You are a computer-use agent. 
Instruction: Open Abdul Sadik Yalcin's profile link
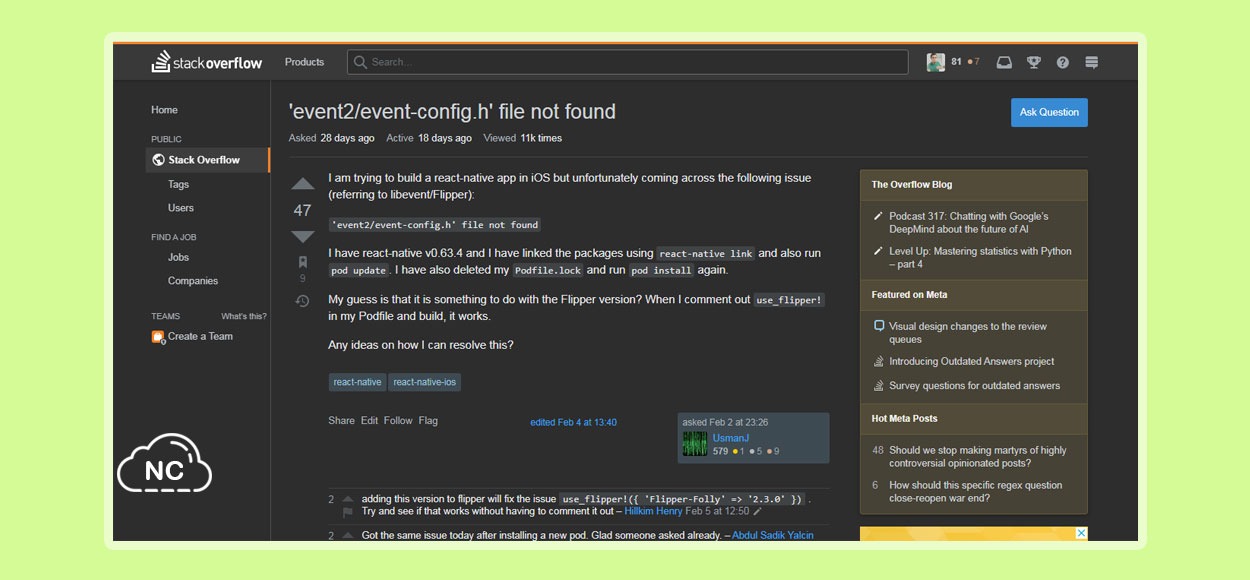tap(773, 536)
